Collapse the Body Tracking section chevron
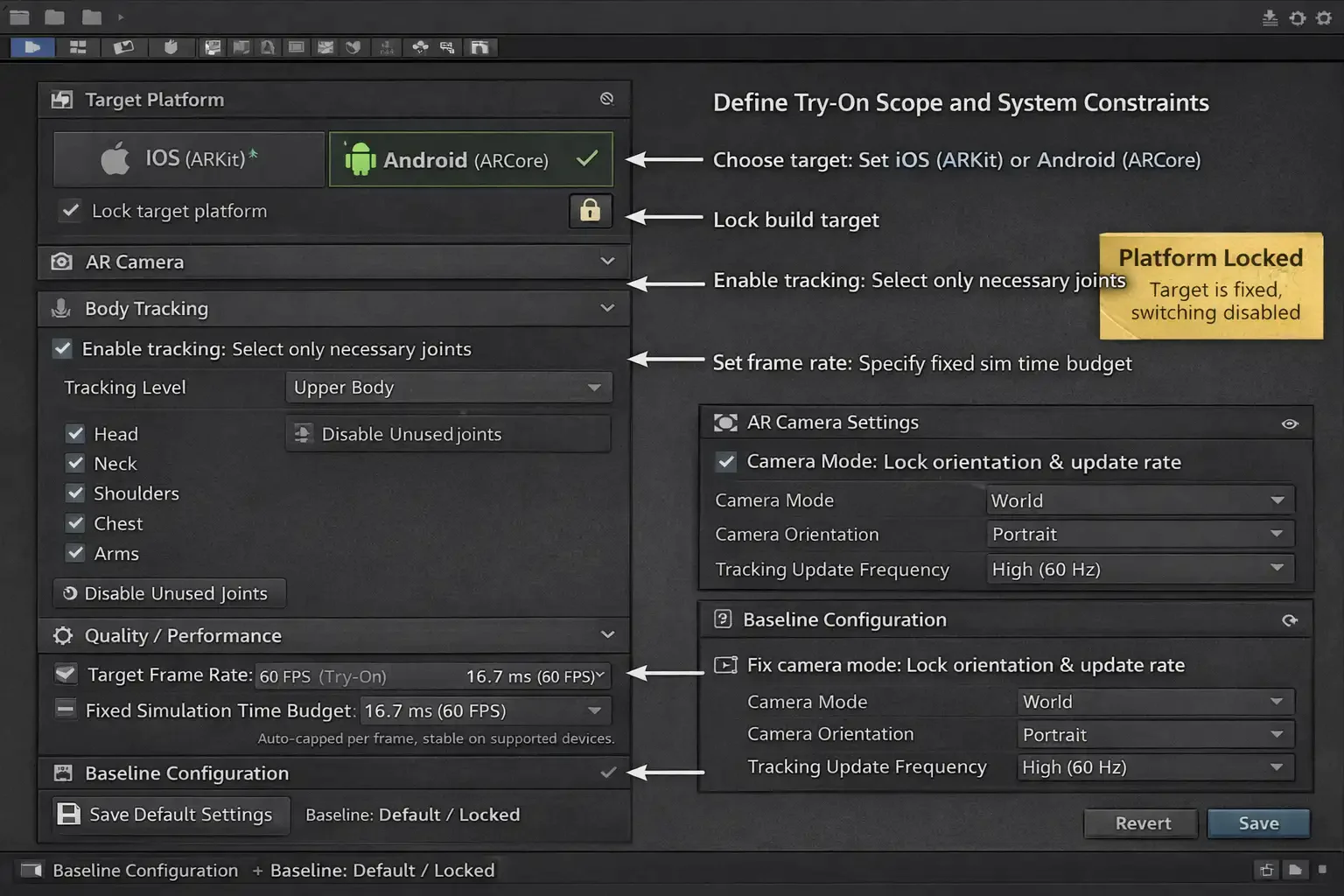 607,308
